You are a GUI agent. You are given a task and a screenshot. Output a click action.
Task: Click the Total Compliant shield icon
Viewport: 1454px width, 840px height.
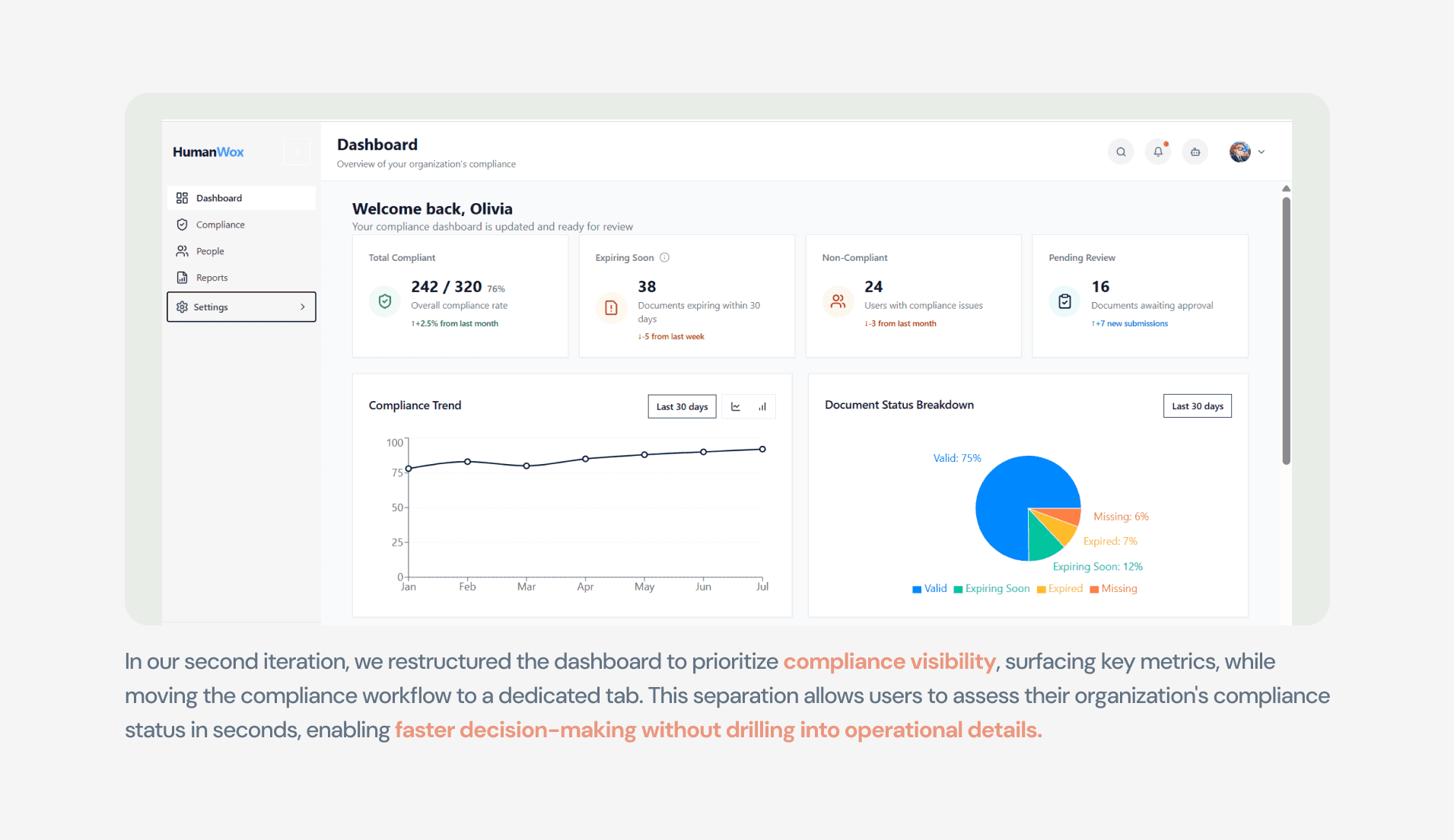[x=385, y=301]
